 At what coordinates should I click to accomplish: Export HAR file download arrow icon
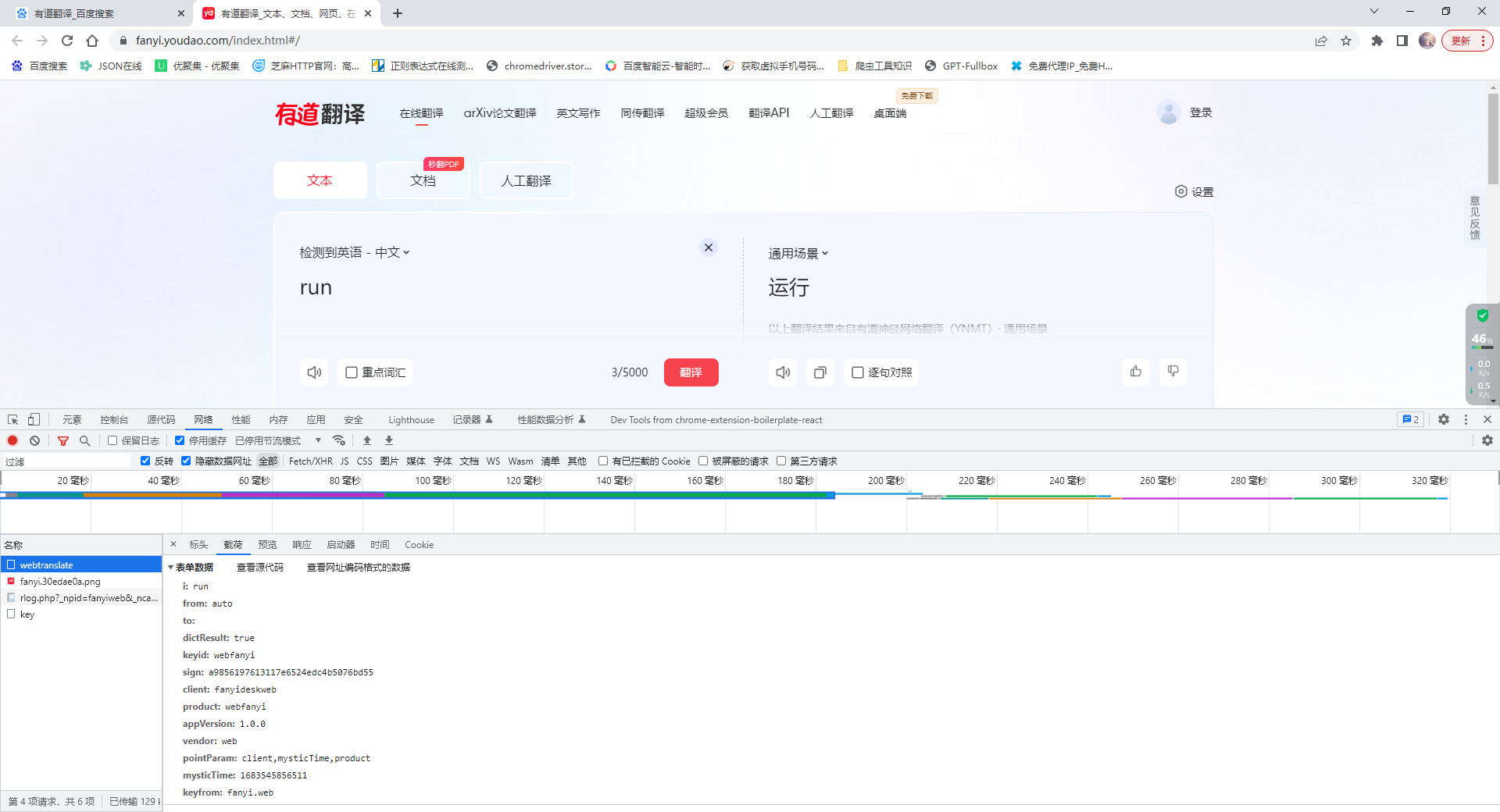point(389,440)
